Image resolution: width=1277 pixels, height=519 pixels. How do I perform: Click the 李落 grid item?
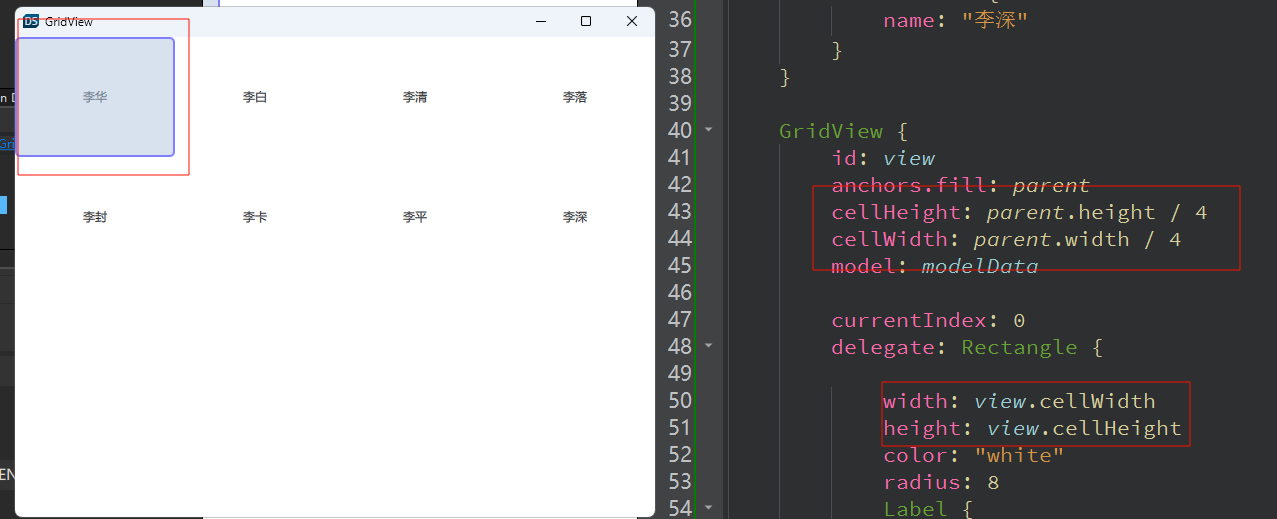coord(575,97)
